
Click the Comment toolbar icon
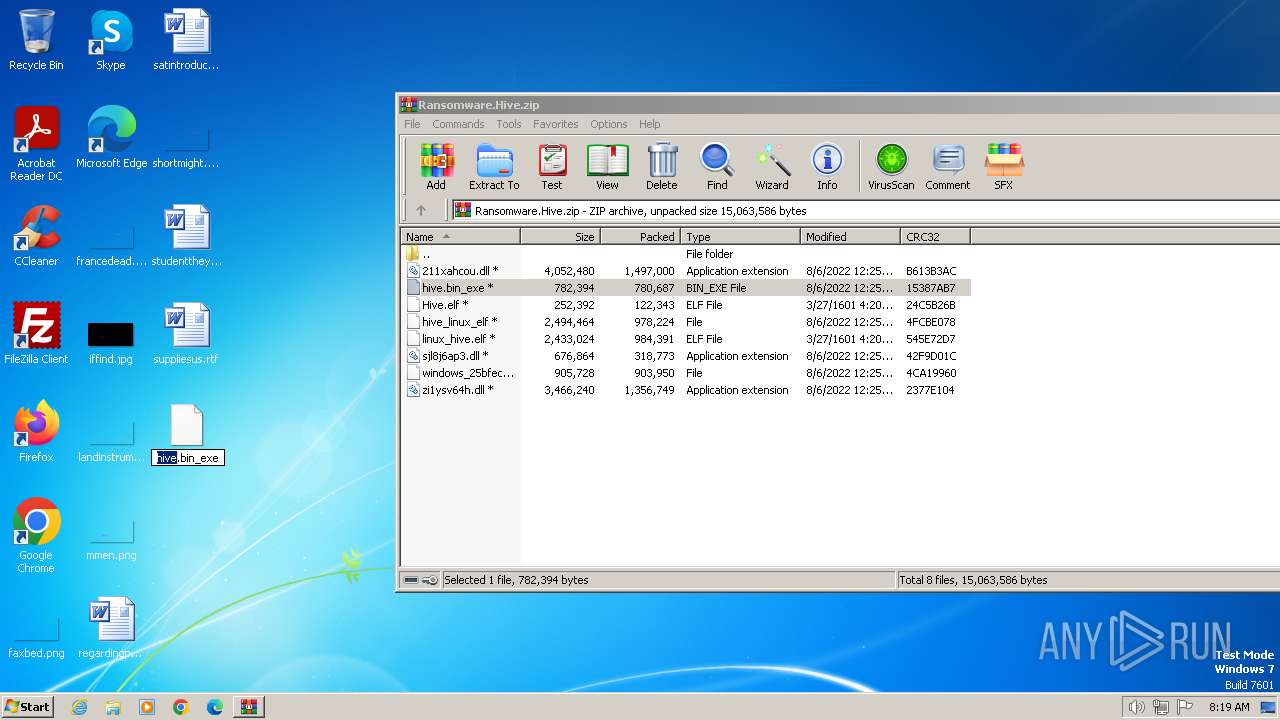click(x=948, y=166)
